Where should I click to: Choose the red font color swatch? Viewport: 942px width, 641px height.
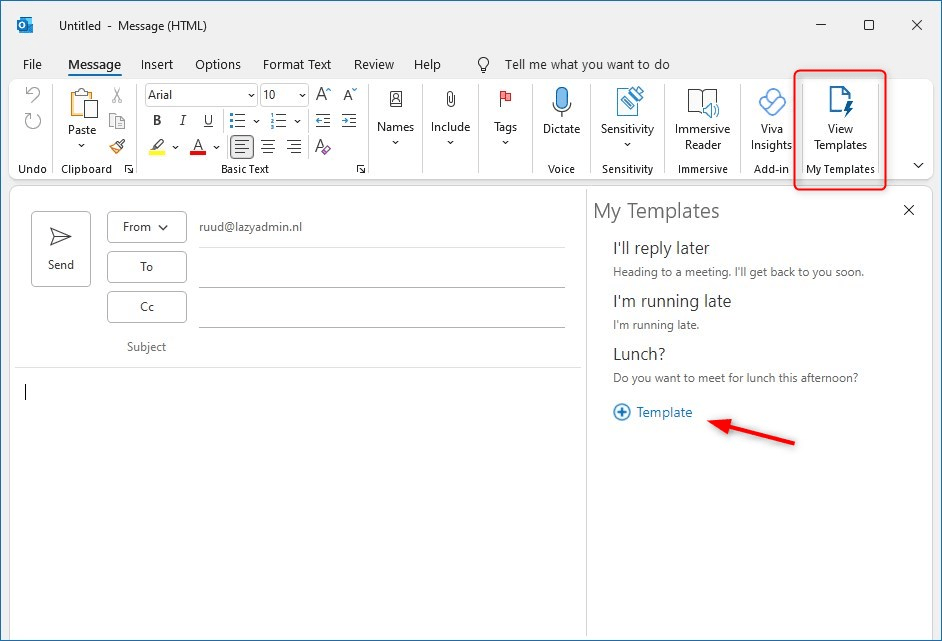[198, 147]
